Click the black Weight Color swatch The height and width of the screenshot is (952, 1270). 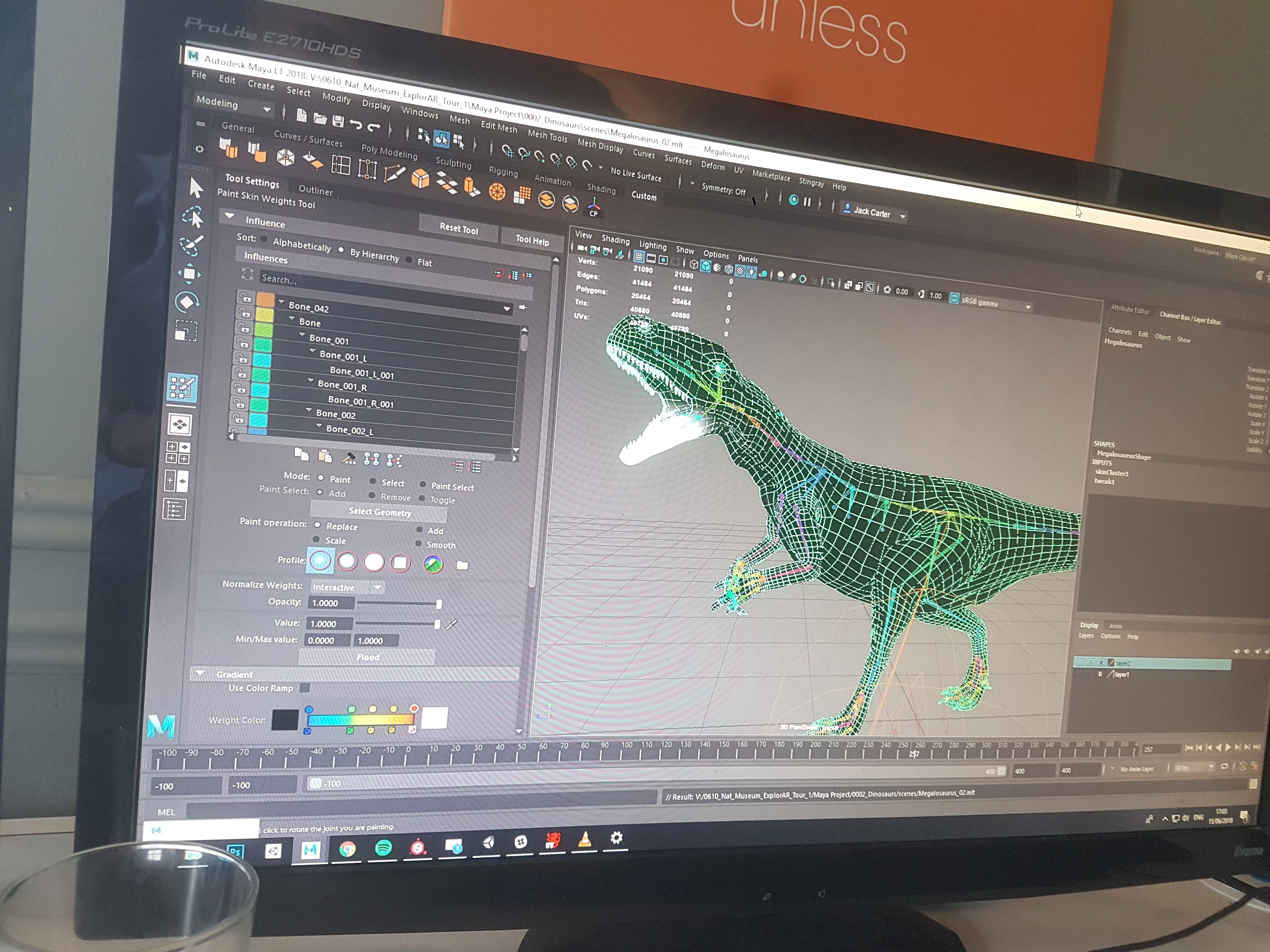[x=285, y=720]
